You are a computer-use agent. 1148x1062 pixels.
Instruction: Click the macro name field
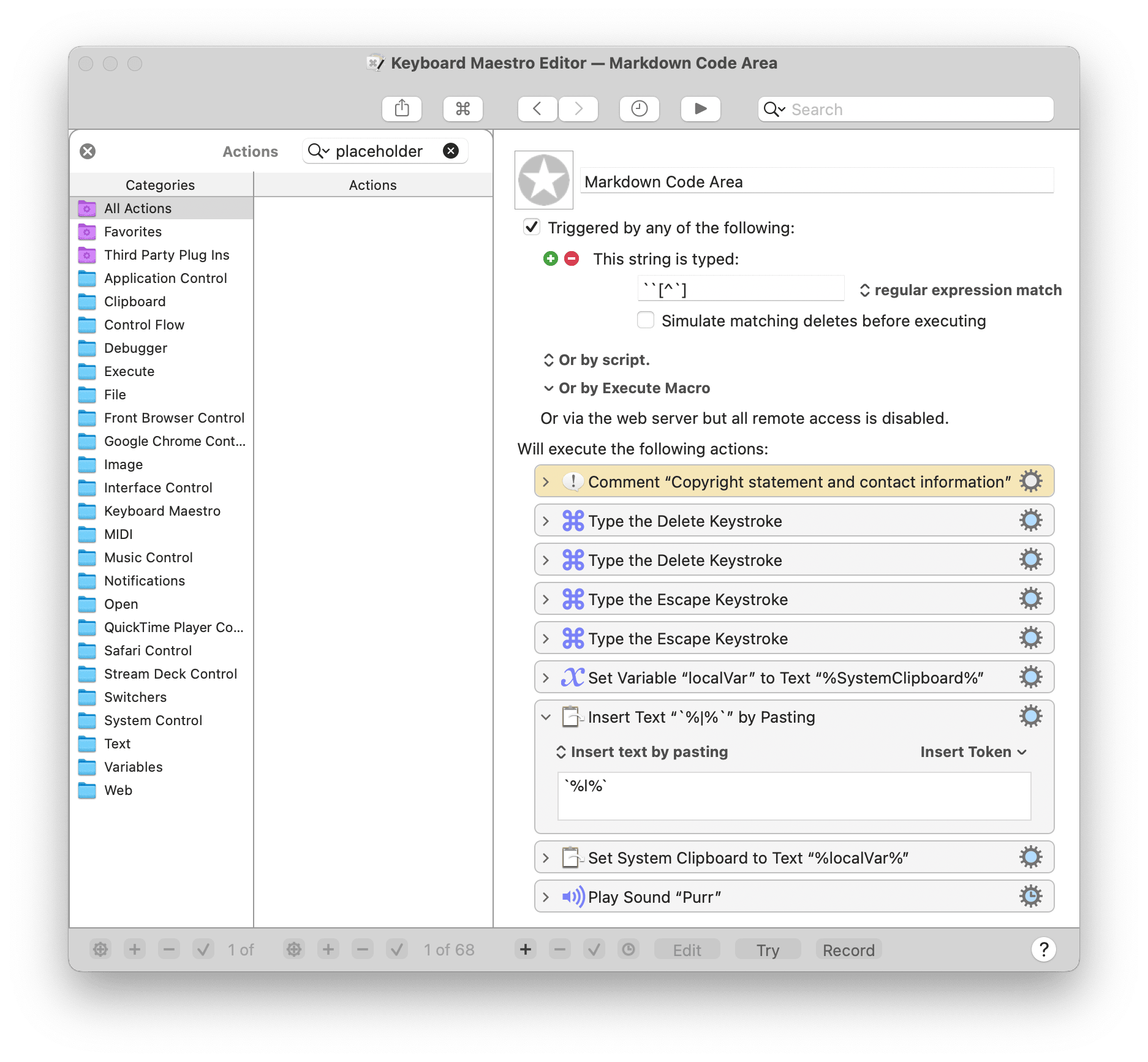coord(817,181)
